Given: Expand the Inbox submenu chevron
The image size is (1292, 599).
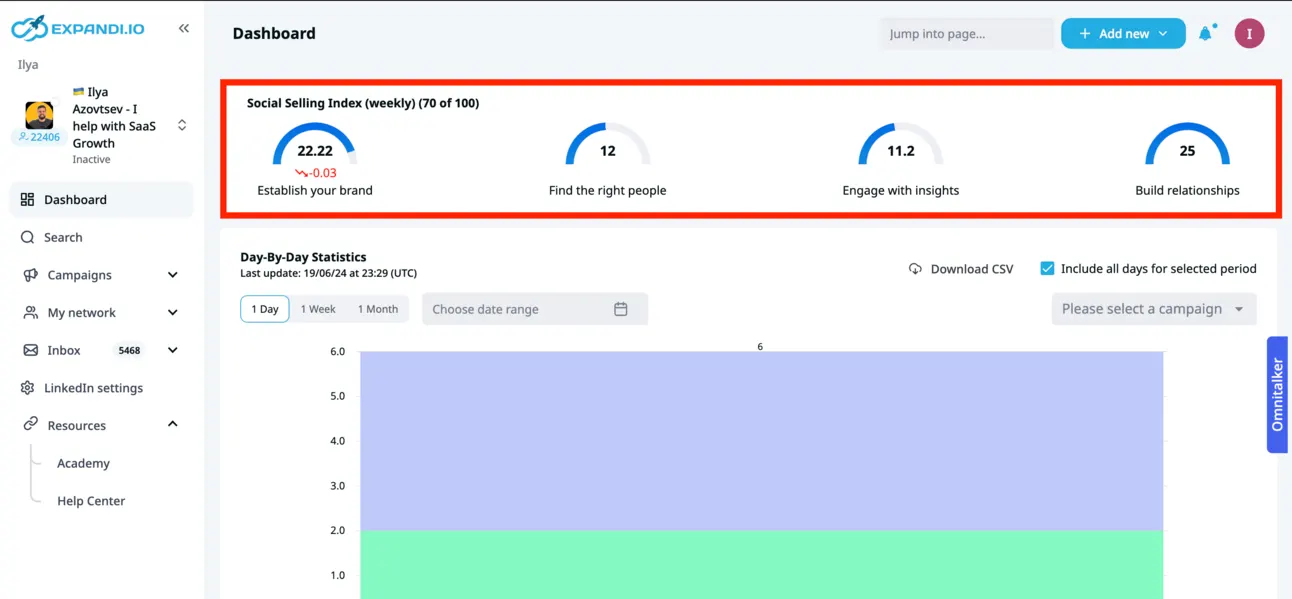Looking at the screenshot, I should tap(173, 350).
